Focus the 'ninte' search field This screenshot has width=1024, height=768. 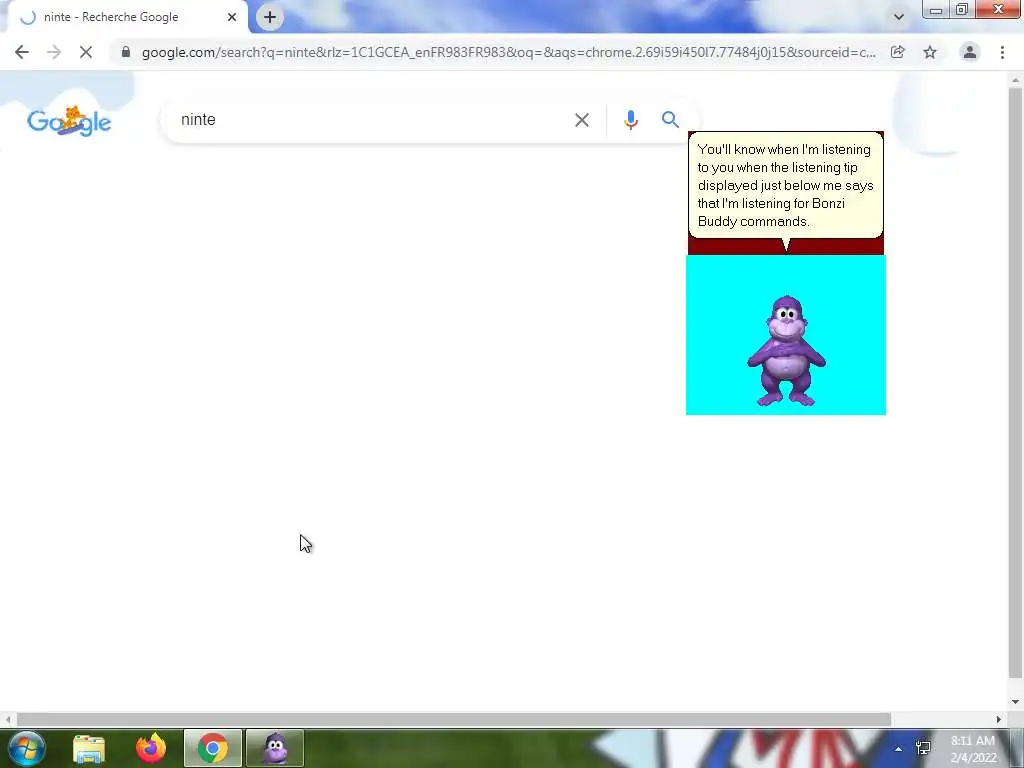tap(372, 120)
